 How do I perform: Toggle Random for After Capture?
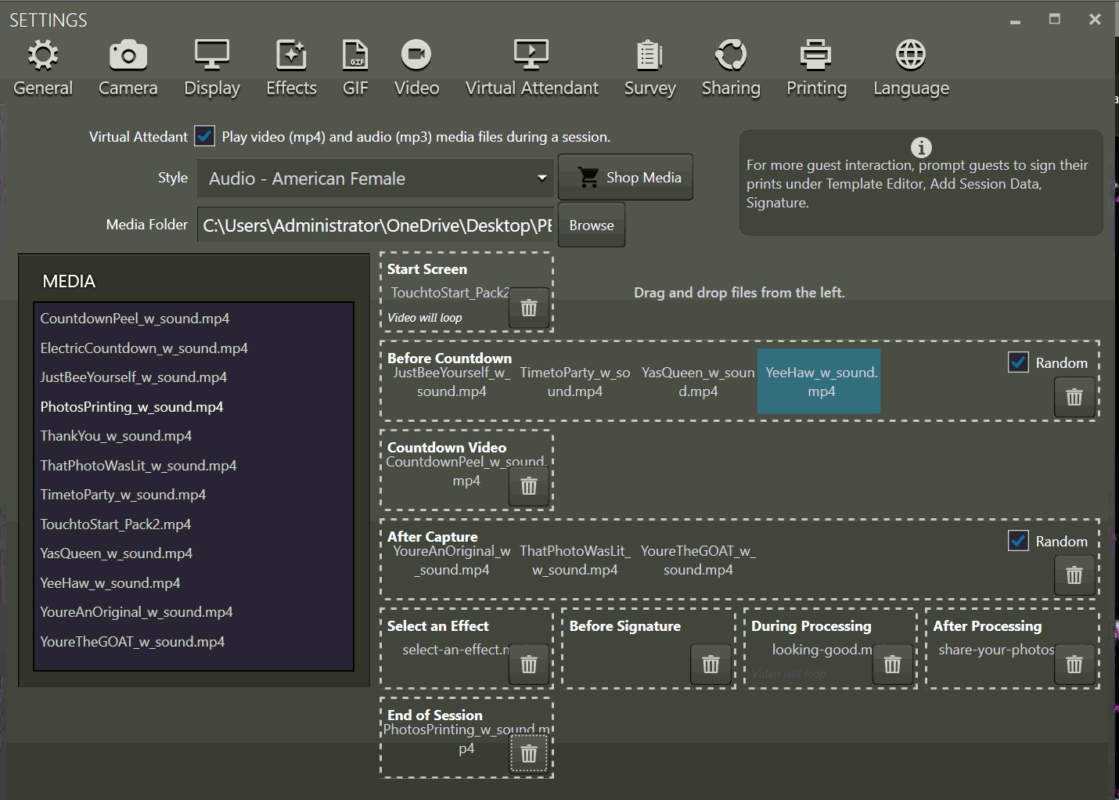point(1018,541)
